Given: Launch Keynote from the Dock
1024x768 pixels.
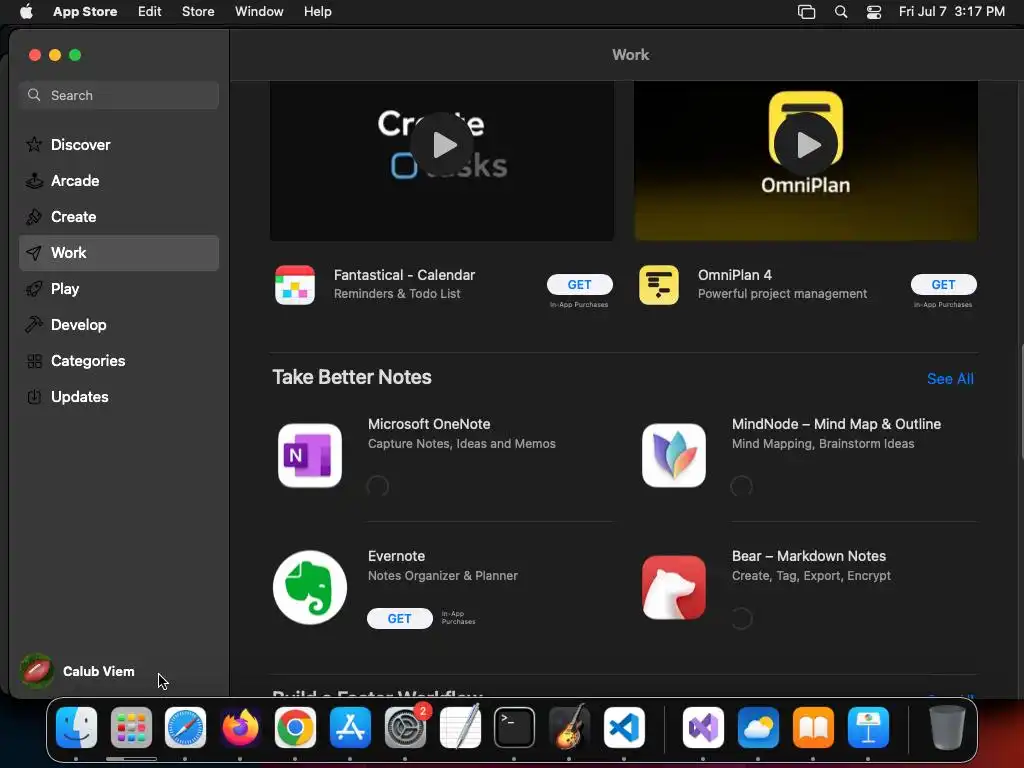Looking at the screenshot, I should tap(868, 727).
